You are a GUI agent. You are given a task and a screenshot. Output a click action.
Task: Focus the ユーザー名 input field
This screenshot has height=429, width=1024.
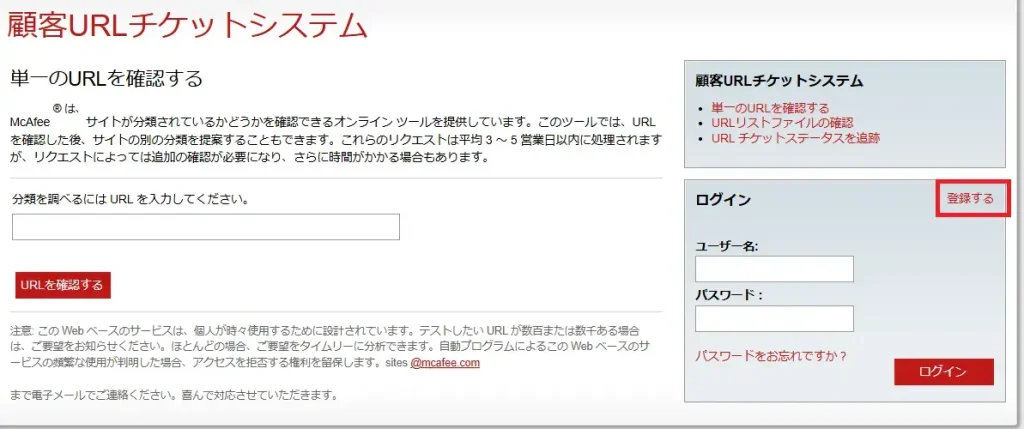point(775,269)
